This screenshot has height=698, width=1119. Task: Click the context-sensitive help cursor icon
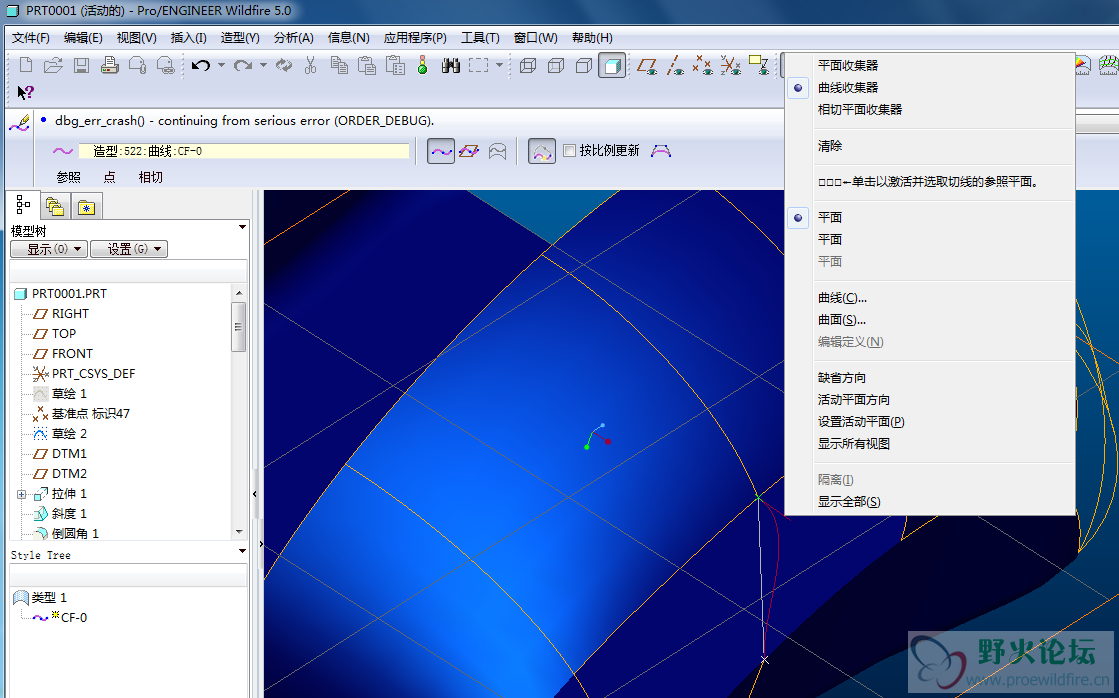click(x=25, y=93)
